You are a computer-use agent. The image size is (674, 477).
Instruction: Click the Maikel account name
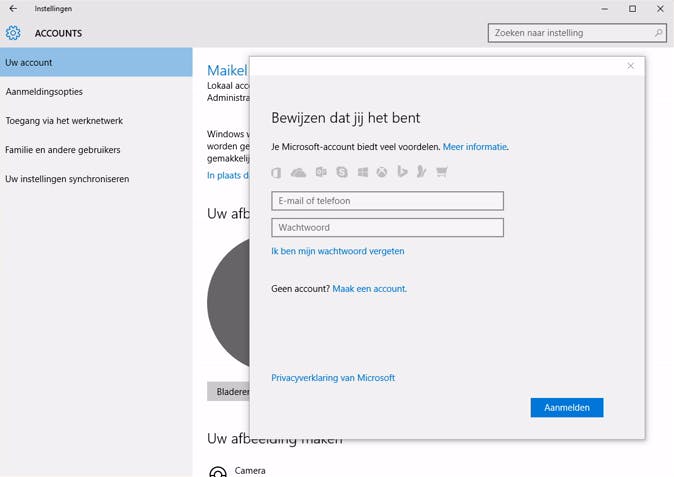pyautogui.click(x=227, y=70)
